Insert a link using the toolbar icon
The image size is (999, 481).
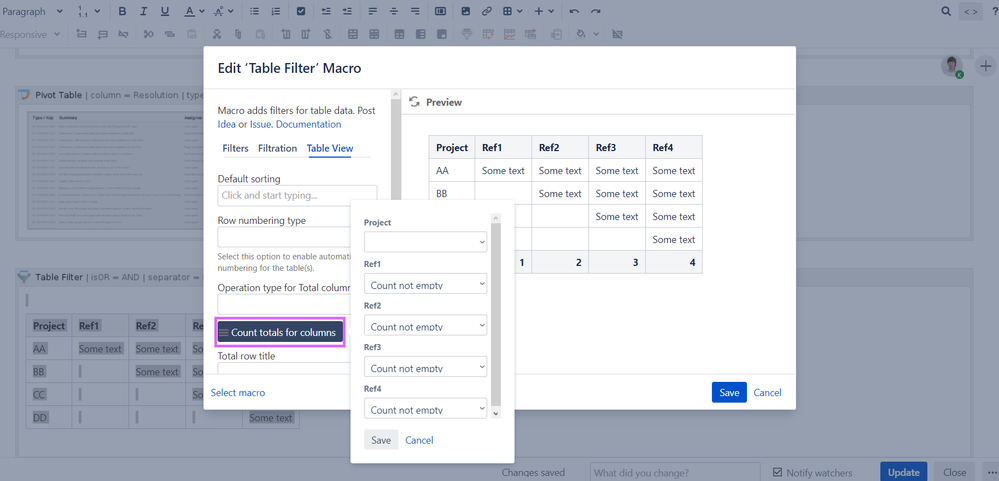pos(487,11)
